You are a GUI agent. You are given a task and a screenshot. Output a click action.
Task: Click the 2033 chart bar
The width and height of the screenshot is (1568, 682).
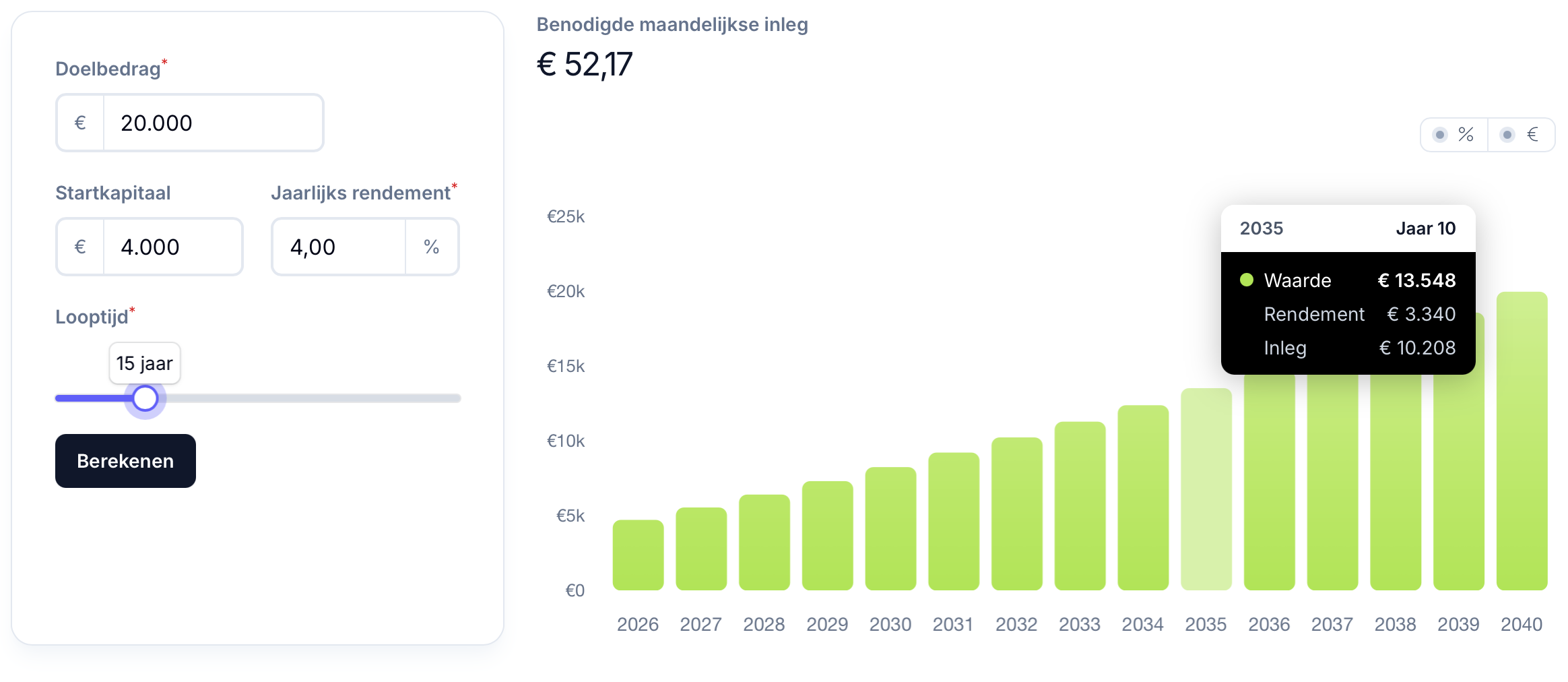point(1080,506)
